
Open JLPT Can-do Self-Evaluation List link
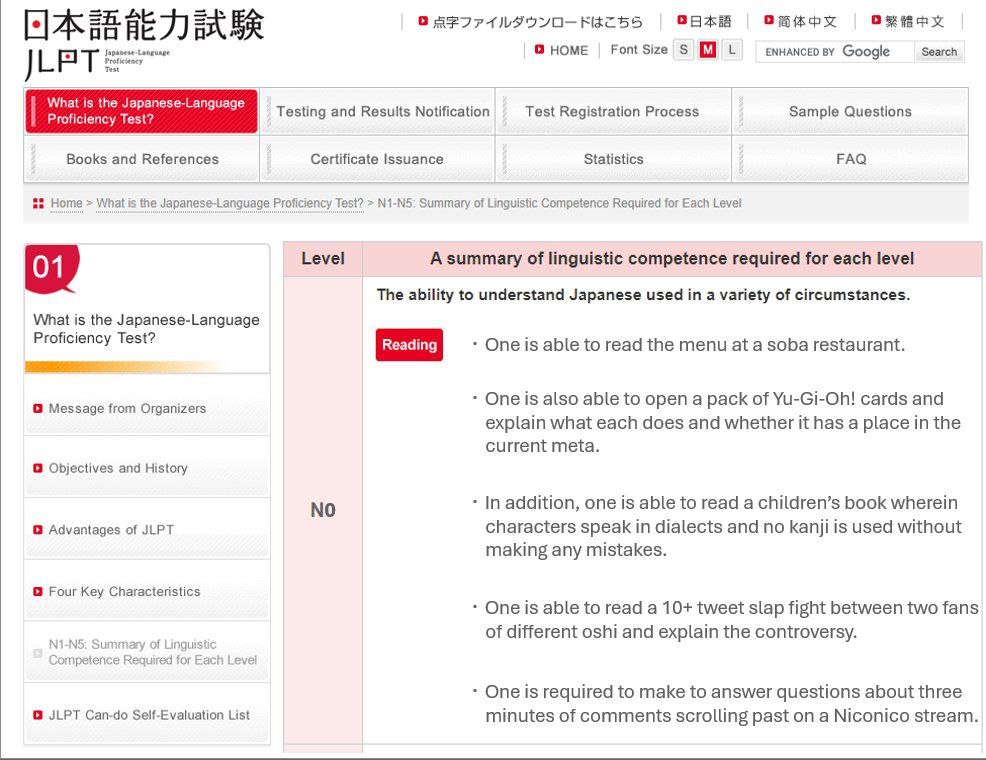[x=149, y=715]
